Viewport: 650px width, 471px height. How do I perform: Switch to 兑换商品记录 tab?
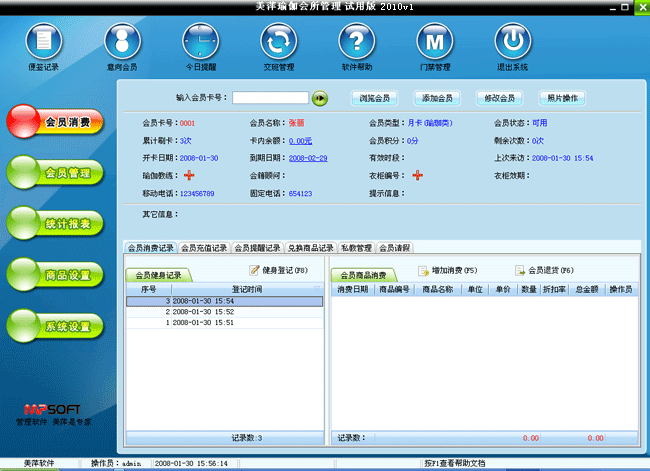tap(309, 247)
